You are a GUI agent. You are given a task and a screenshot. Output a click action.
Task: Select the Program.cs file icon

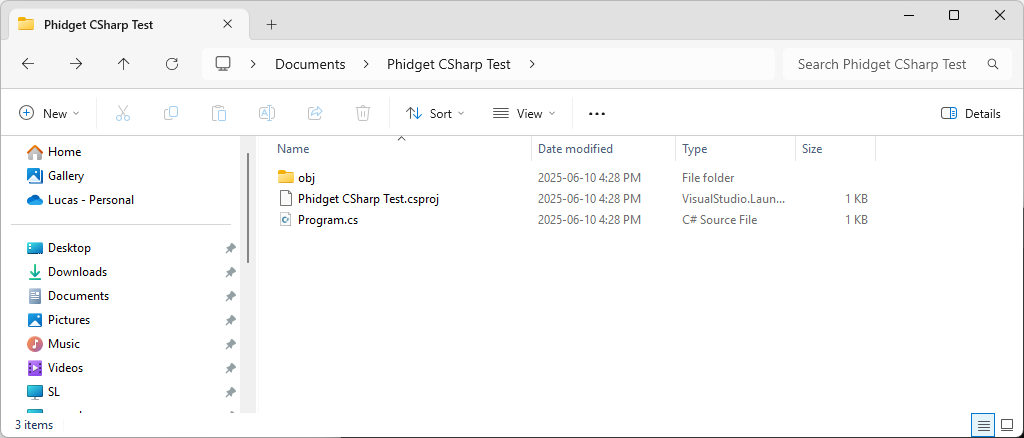285,220
